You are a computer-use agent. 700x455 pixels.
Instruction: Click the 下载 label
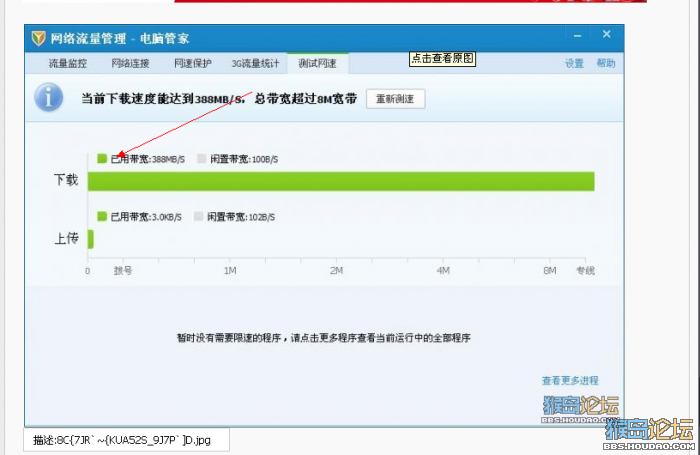66,179
